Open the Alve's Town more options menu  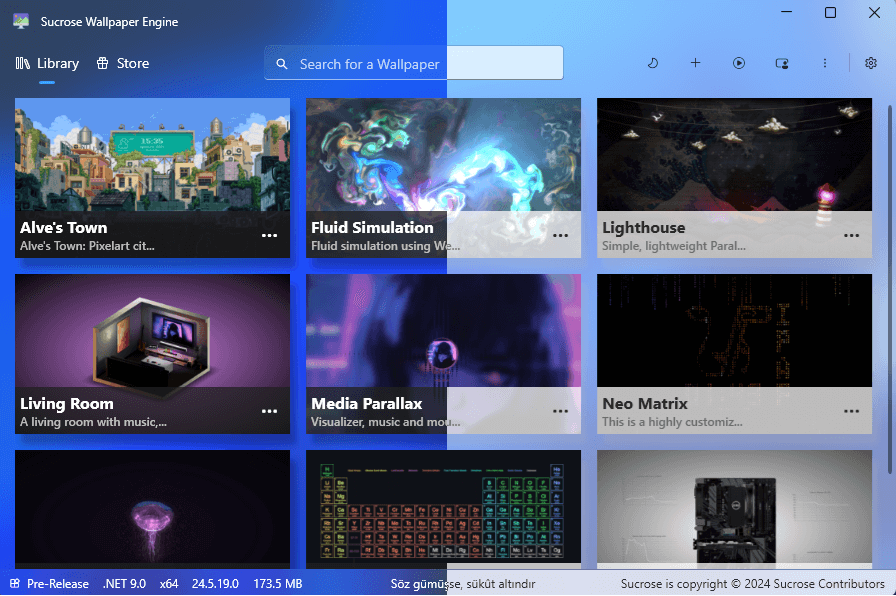coord(269,236)
